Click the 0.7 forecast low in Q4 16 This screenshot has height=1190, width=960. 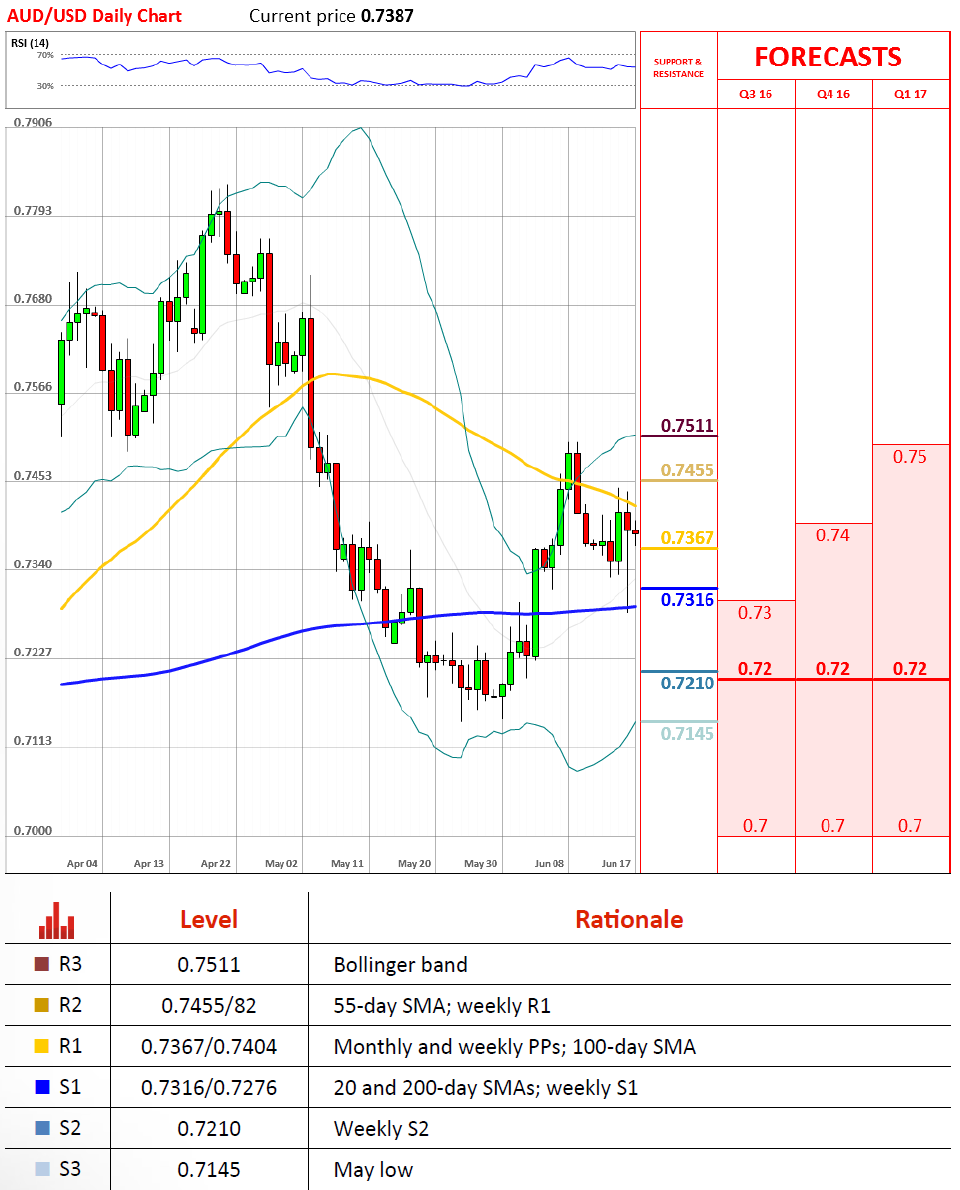click(x=833, y=826)
